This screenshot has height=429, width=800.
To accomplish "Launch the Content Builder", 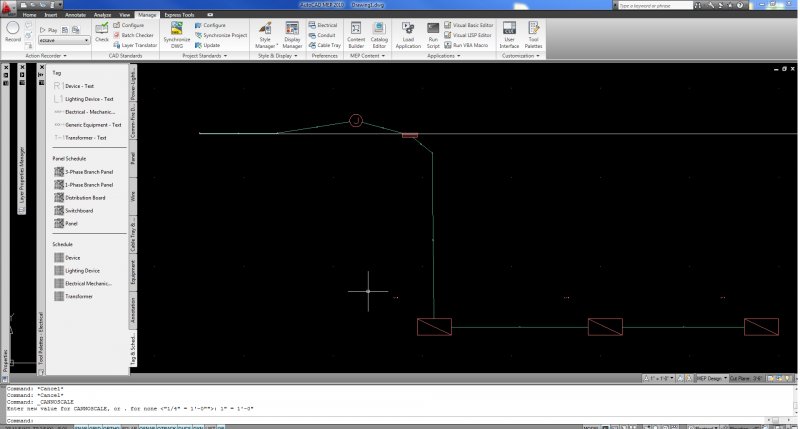I will tap(356, 35).
